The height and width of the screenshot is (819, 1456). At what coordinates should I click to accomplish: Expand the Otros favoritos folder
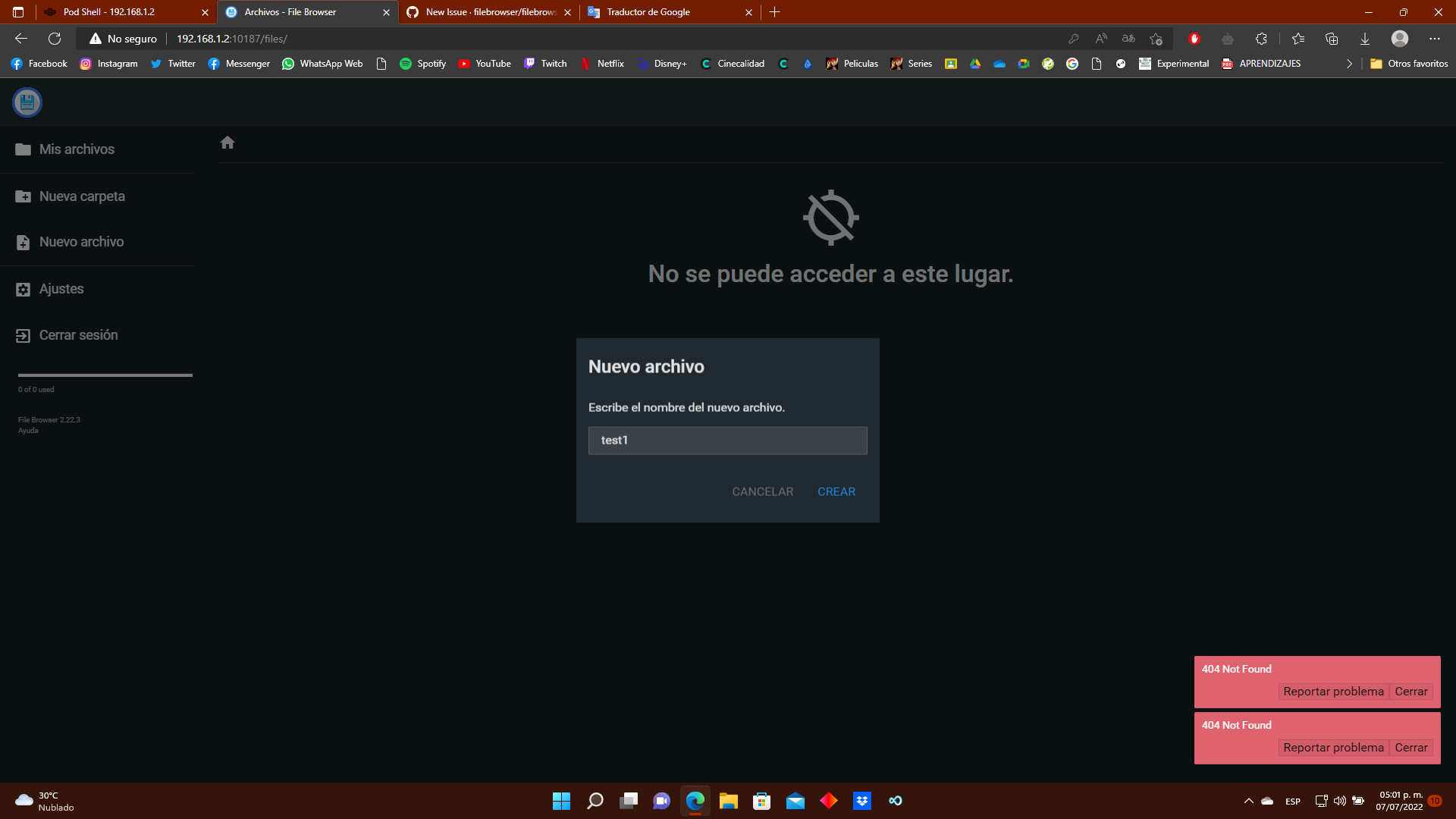coord(1410,64)
